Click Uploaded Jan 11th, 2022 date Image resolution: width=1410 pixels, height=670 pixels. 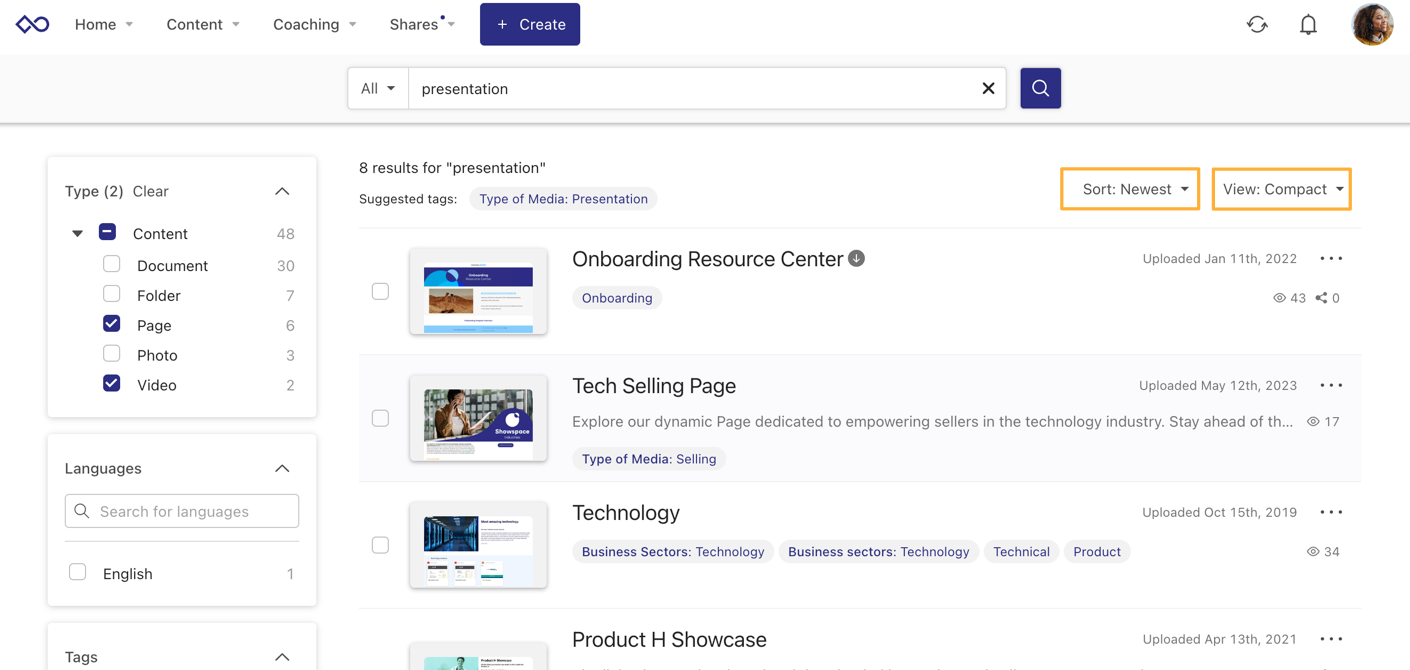point(1219,259)
